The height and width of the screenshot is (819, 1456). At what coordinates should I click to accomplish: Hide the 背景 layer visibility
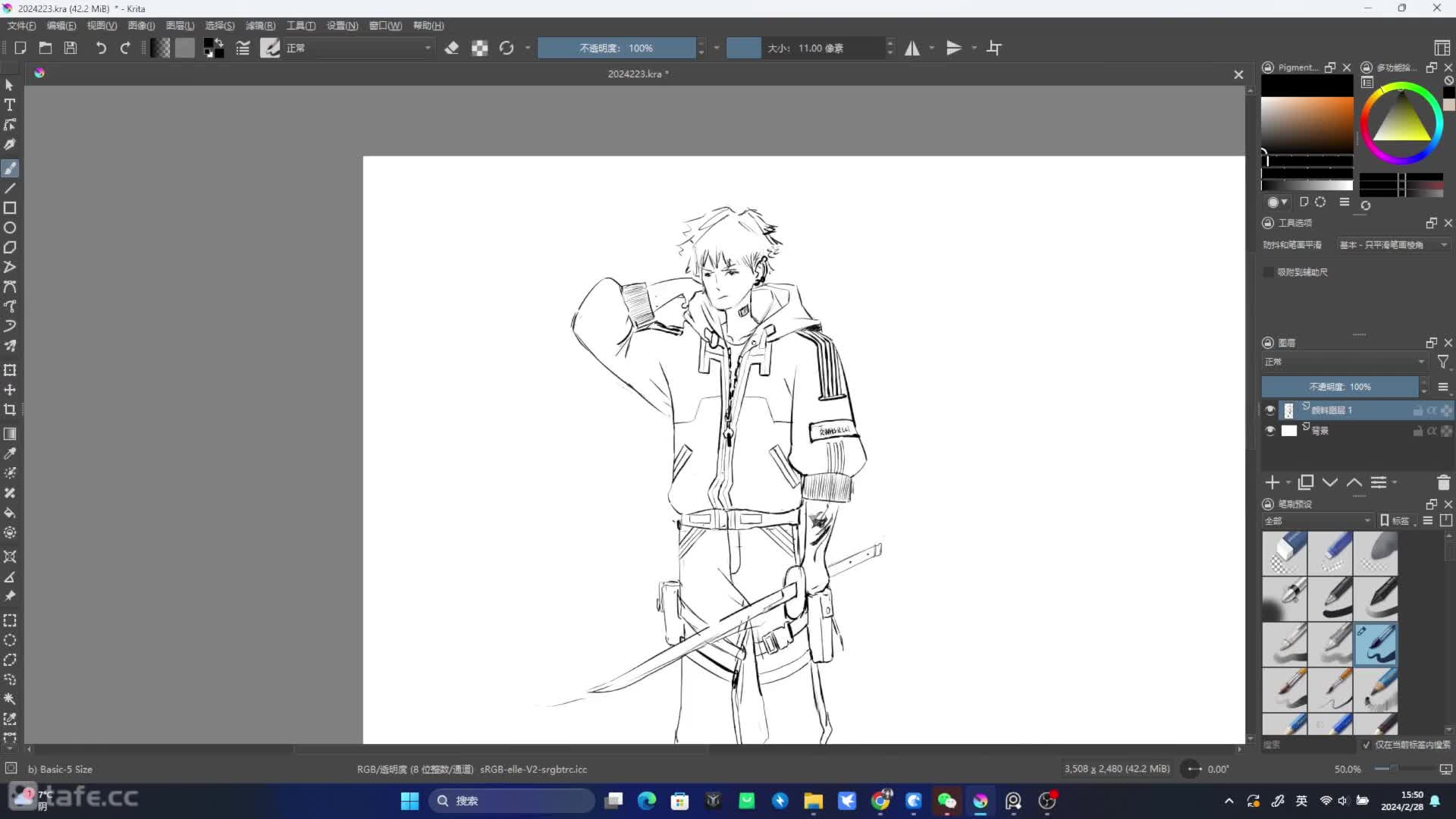pos(1270,431)
